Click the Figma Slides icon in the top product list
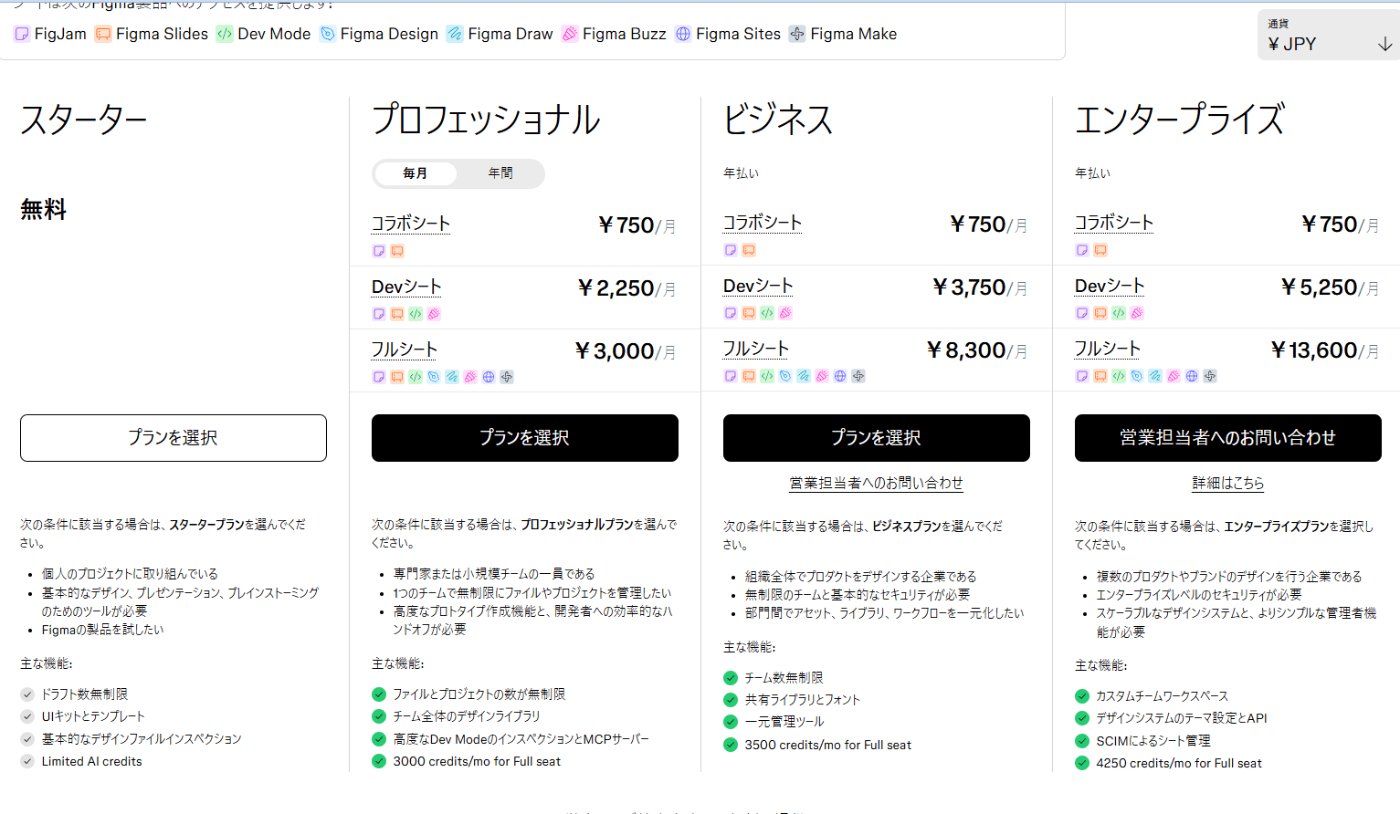 coord(103,34)
